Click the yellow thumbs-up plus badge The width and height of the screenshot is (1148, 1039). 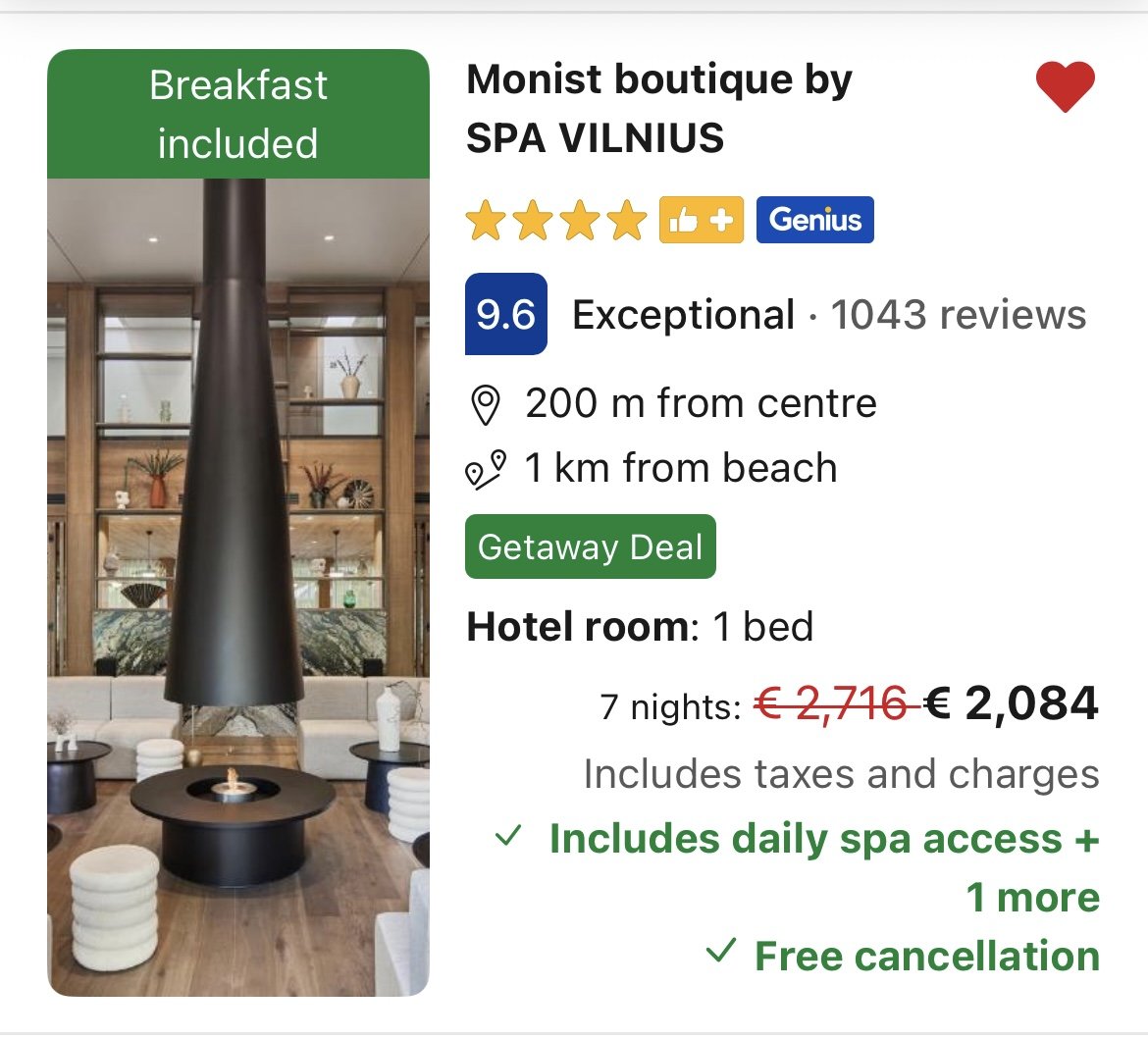point(701,220)
